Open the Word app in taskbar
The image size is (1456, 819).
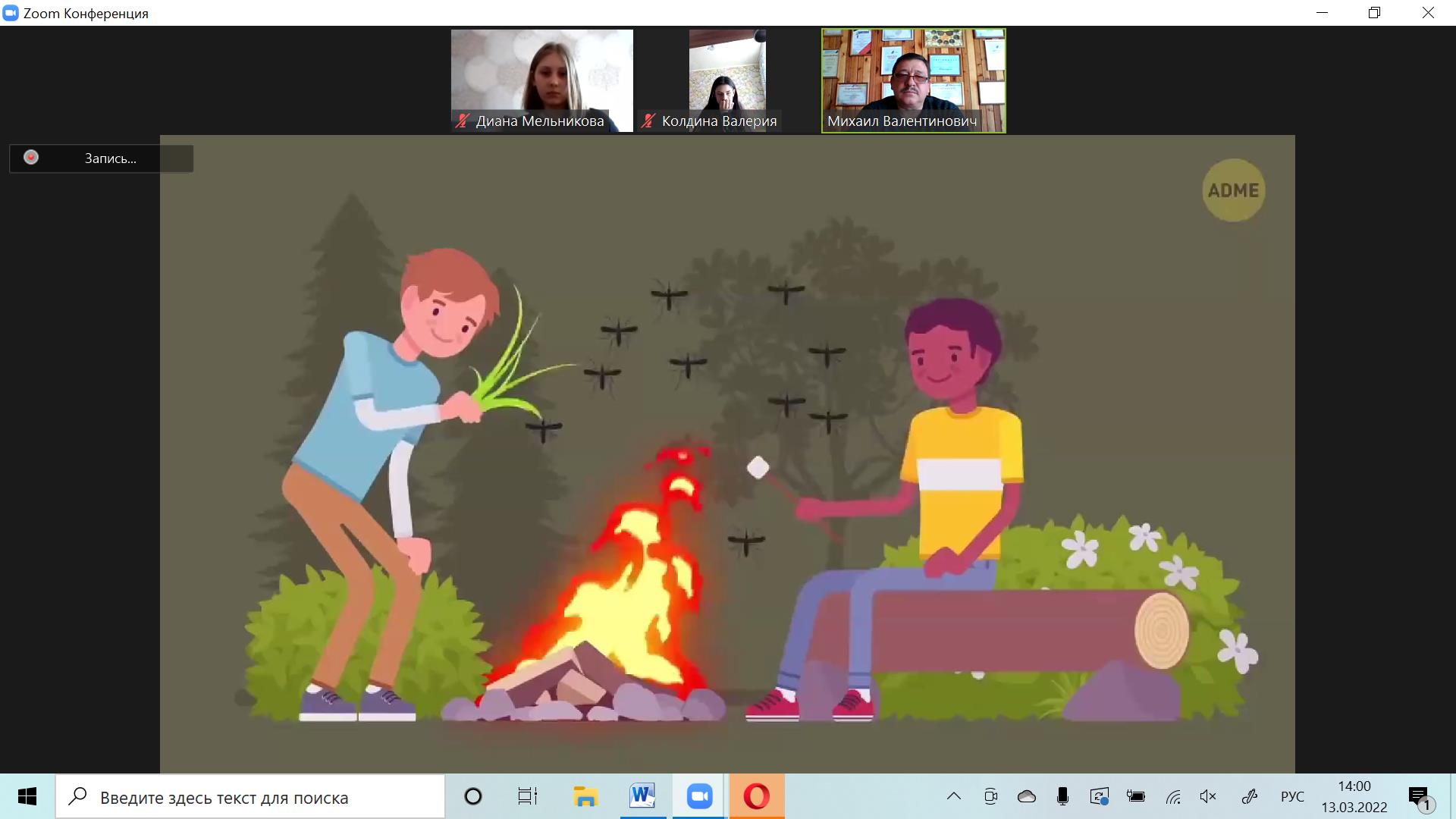tap(642, 796)
